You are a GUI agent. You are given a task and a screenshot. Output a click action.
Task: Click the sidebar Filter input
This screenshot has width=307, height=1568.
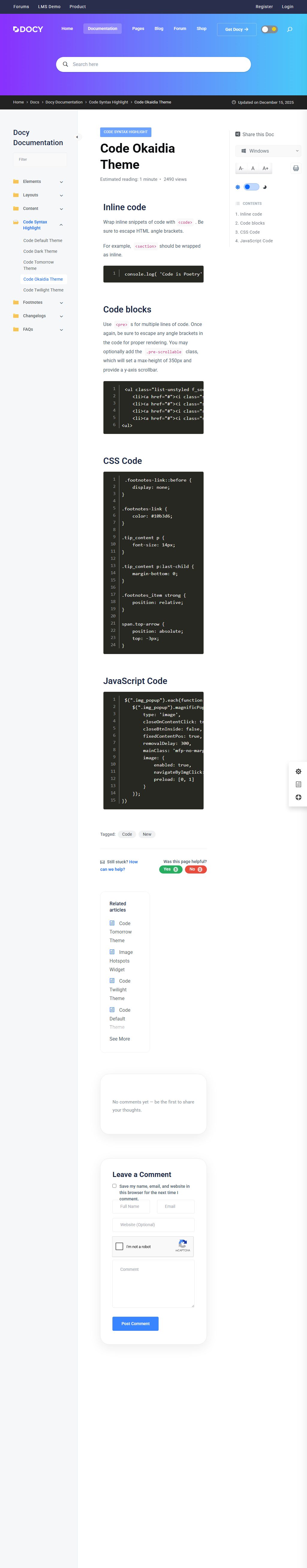point(40,160)
